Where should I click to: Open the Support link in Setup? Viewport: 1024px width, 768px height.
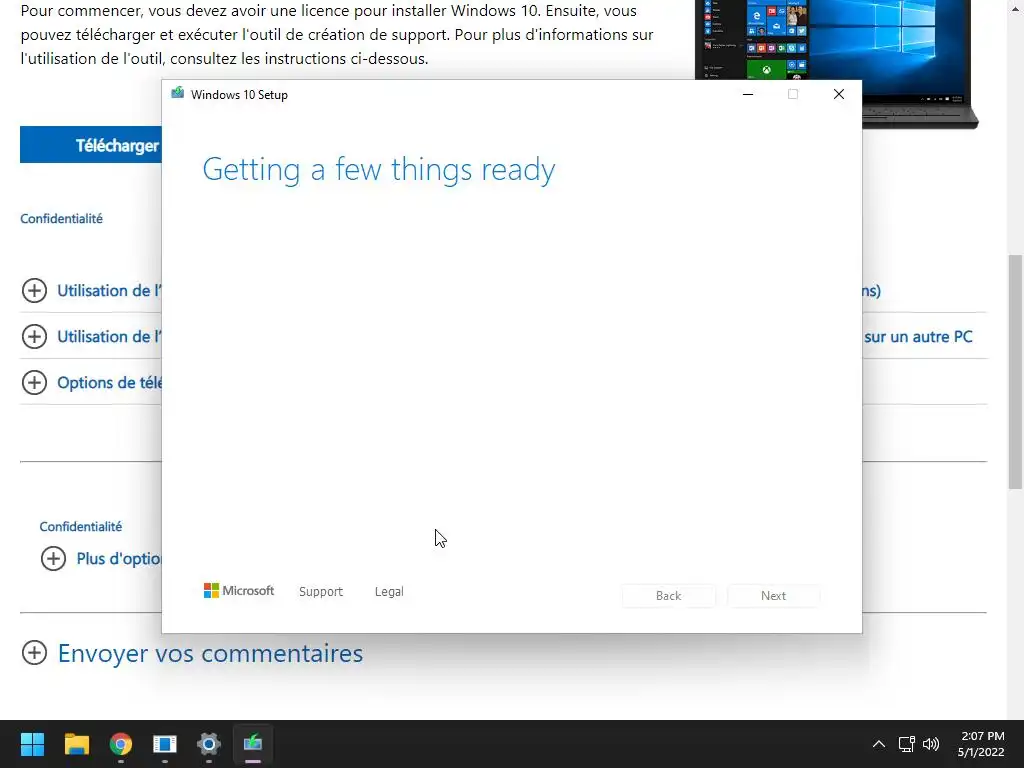click(x=321, y=591)
